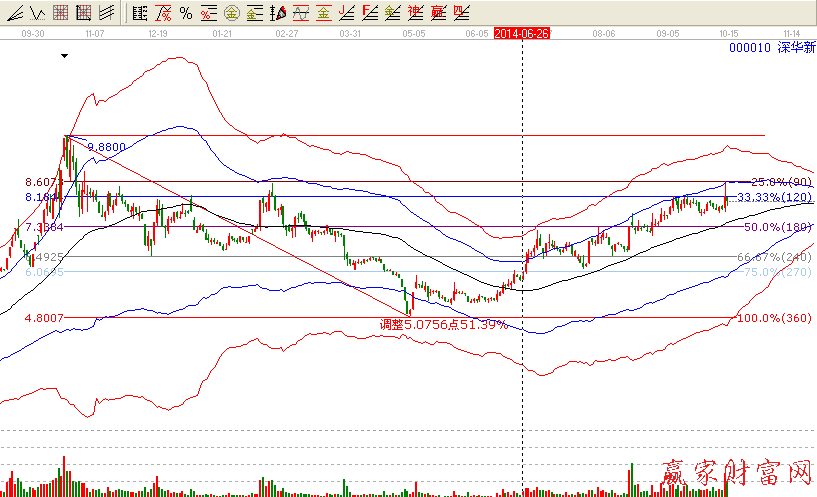Select the zigzag wave line tool
The width and height of the screenshot is (817, 497).
coord(36,13)
